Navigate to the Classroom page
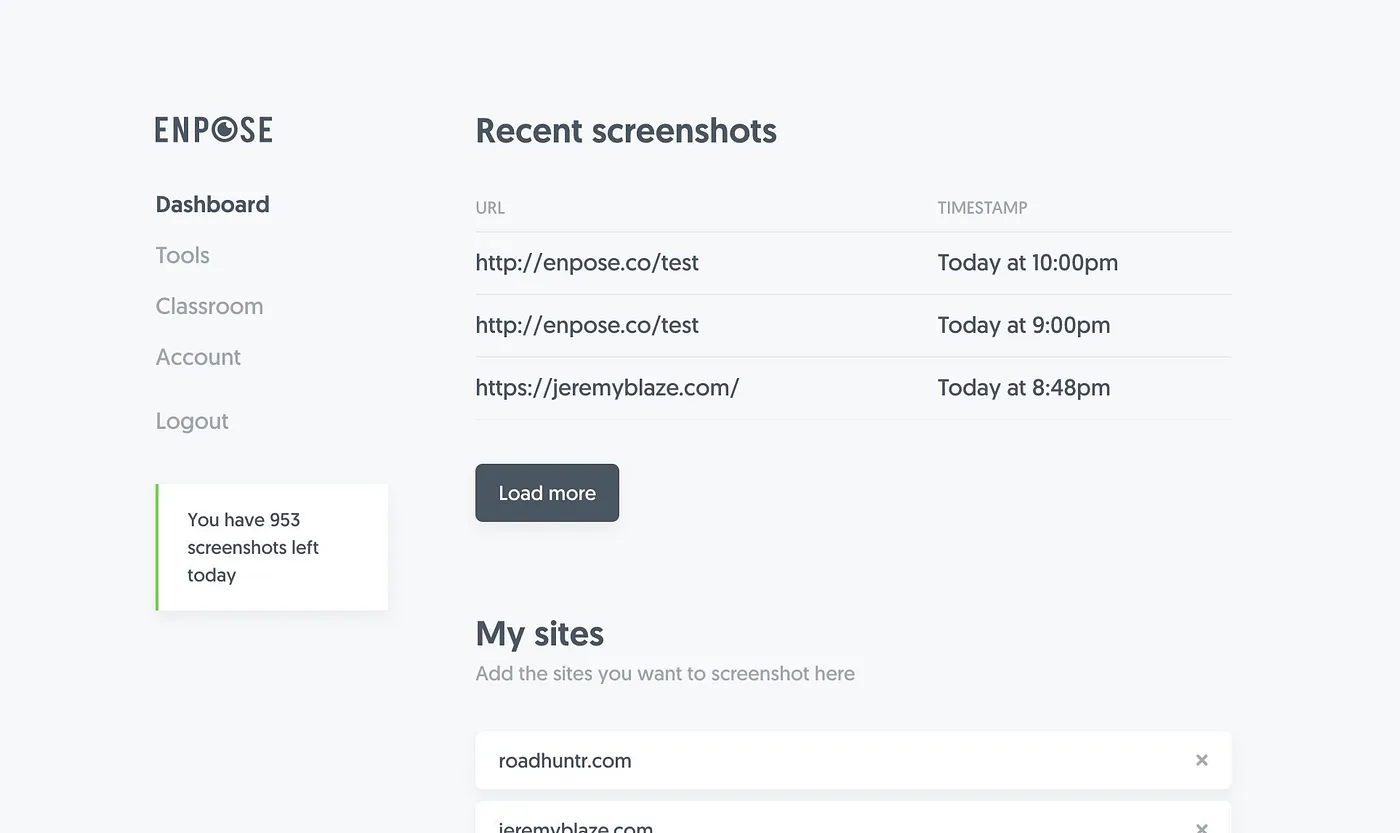Image resolution: width=1400 pixels, height=833 pixels. click(209, 306)
